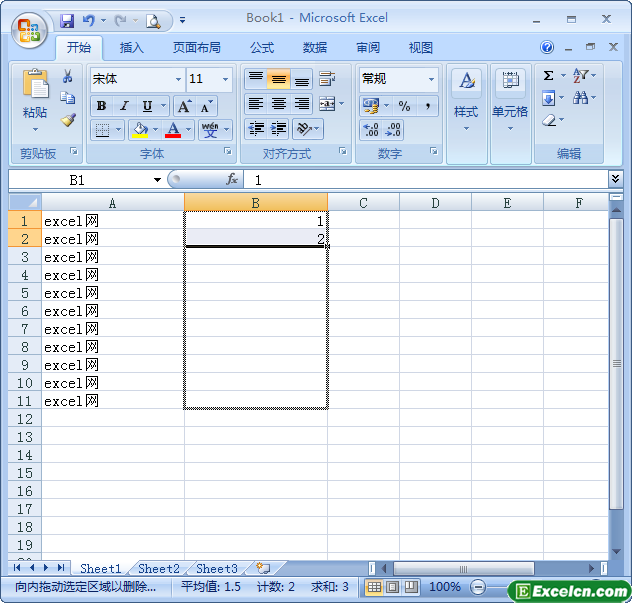Switch to the 视图 tab

(420, 48)
